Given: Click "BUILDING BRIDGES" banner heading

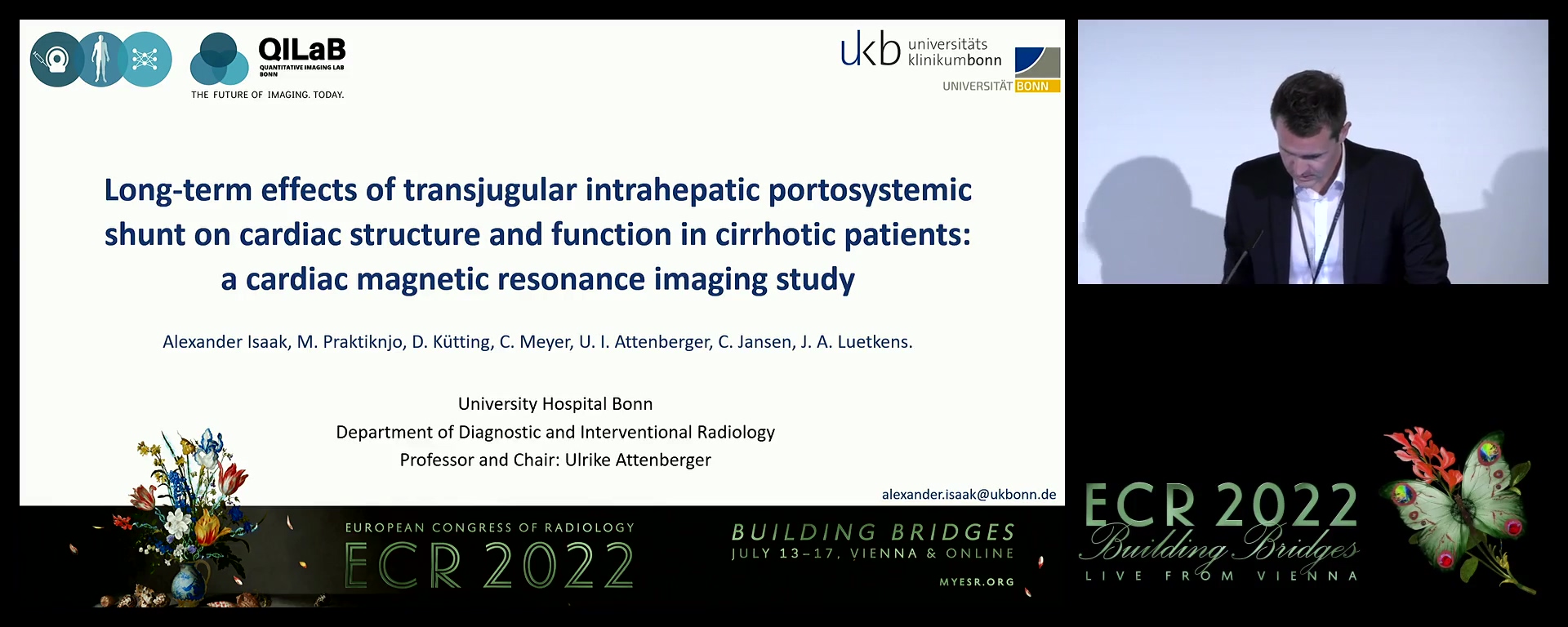Looking at the screenshot, I should coord(873,533).
